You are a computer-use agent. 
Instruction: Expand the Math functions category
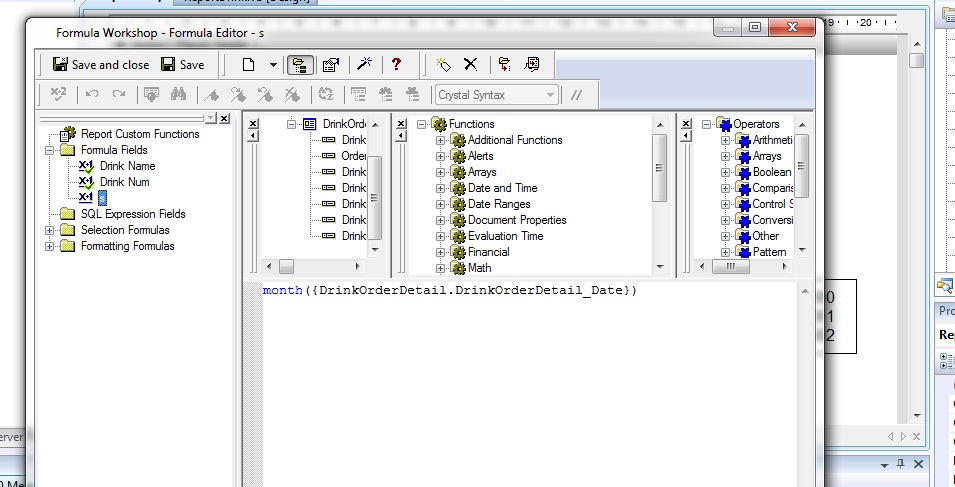point(440,268)
